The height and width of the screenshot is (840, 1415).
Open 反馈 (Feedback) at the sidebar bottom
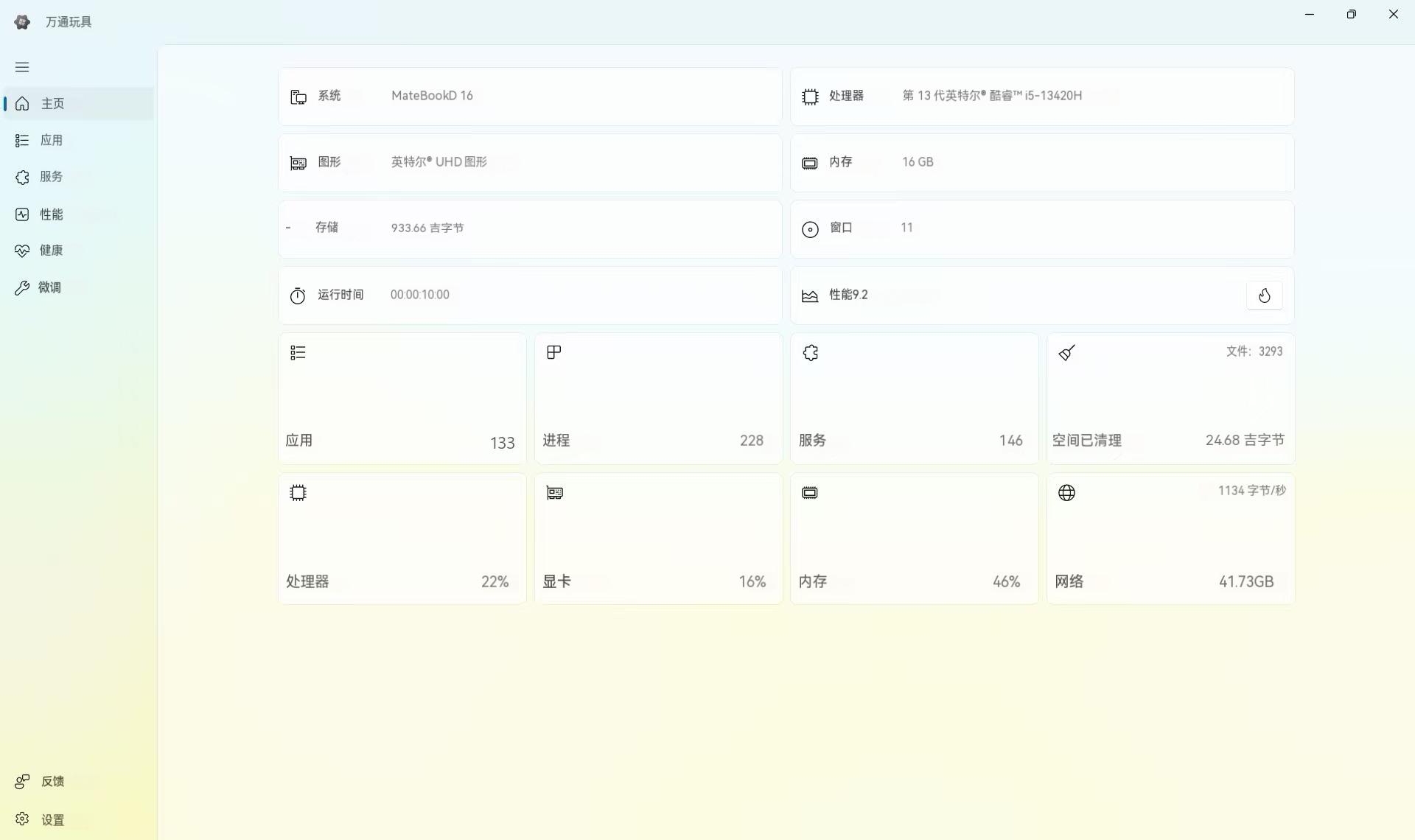(x=52, y=781)
